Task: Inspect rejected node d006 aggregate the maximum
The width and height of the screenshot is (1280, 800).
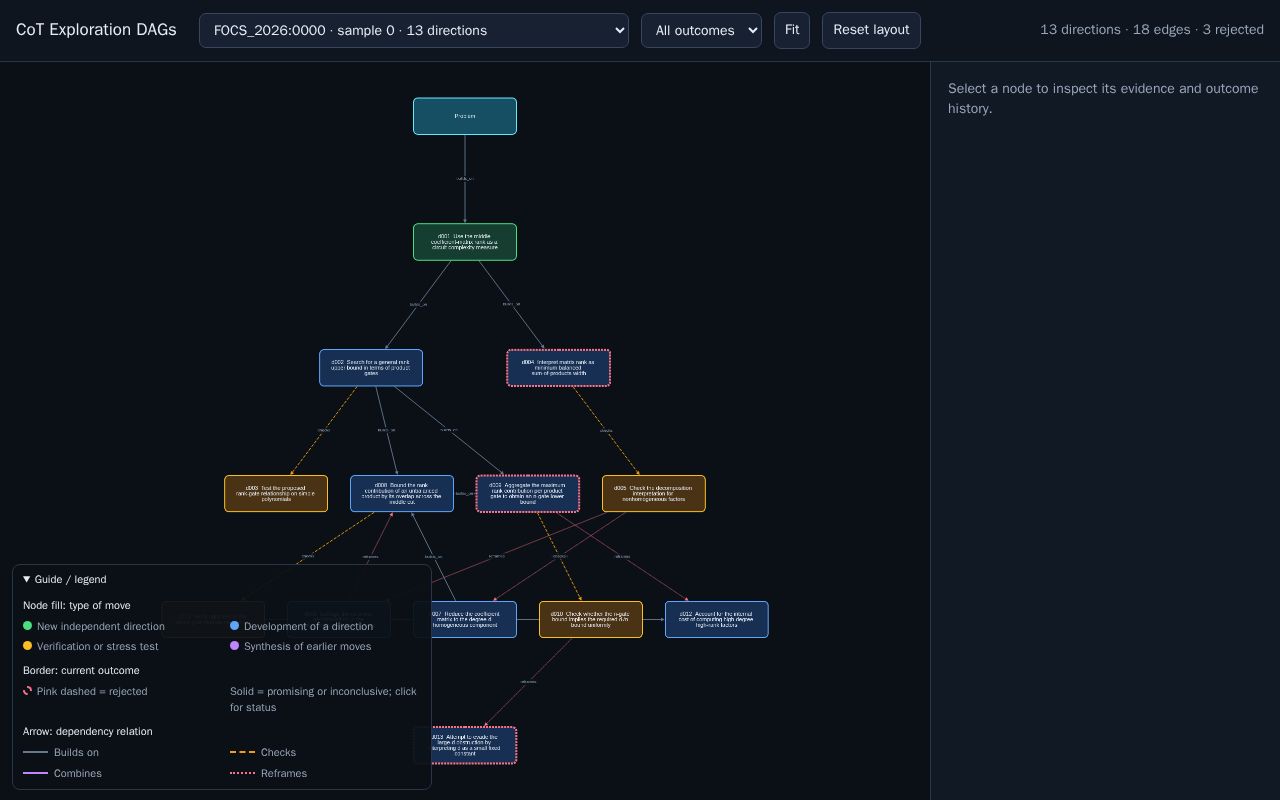Action: tap(528, 494)
